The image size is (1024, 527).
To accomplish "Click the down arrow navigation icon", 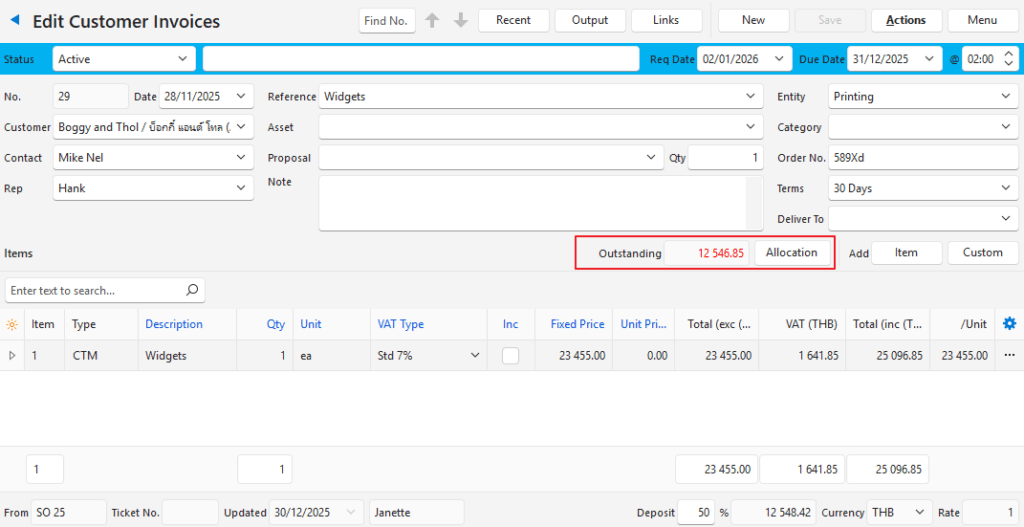I will tap(460, 20).
